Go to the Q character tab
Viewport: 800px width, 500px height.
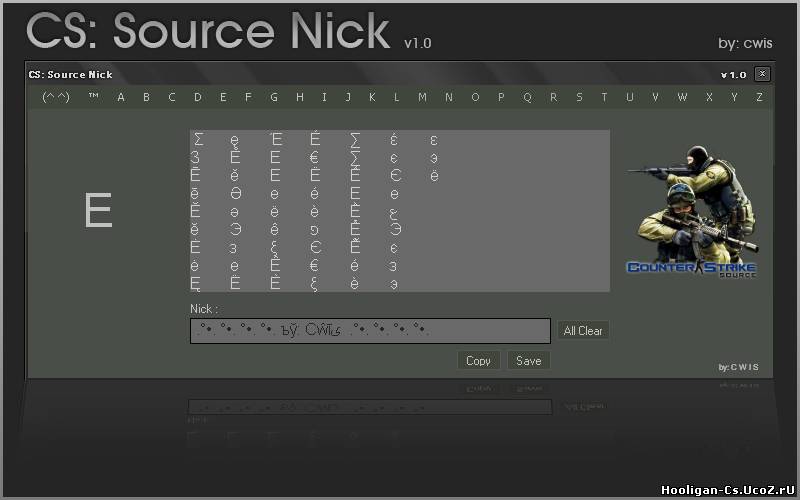pos(528,97)
